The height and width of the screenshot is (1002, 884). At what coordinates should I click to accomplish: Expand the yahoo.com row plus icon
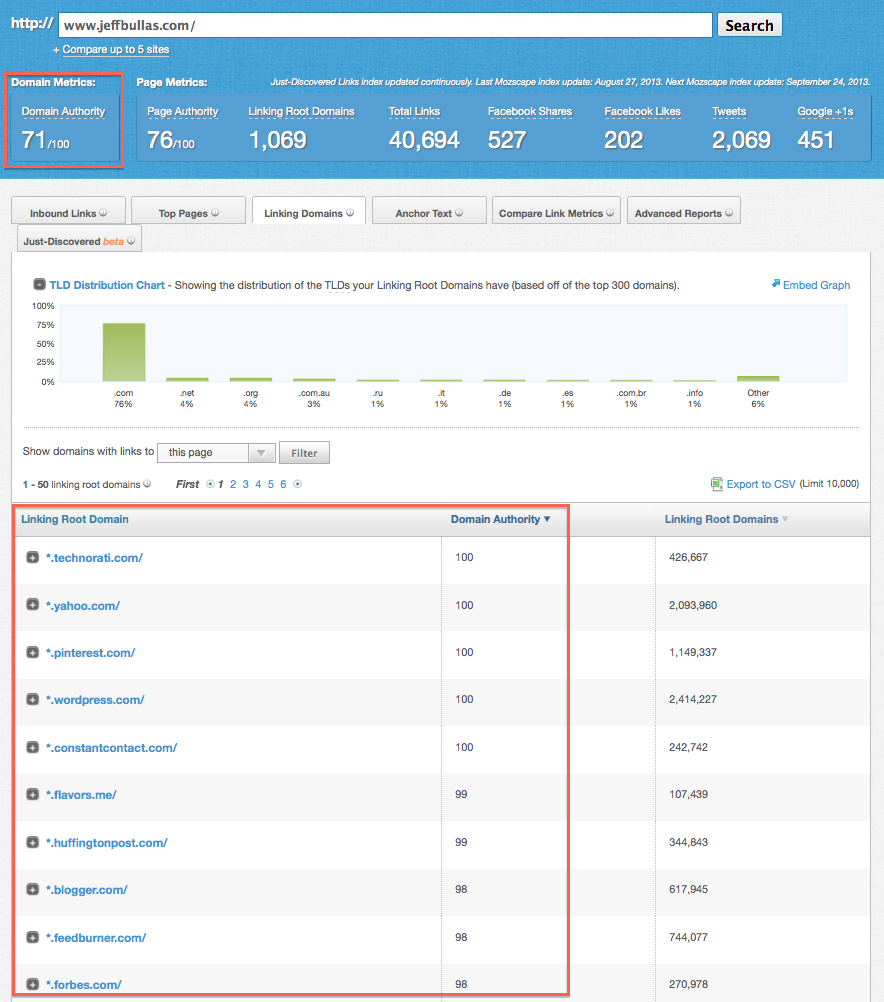point(33,605)
